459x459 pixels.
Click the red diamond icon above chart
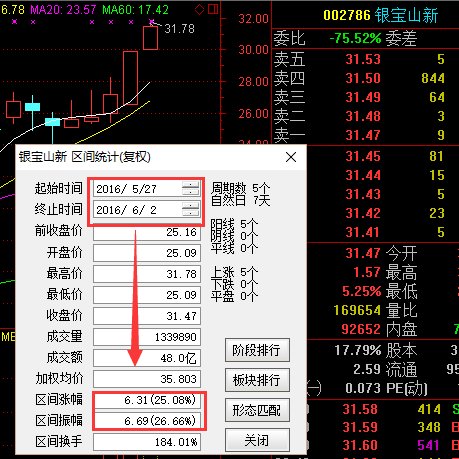pyautogui.click(x=199, y=9)
